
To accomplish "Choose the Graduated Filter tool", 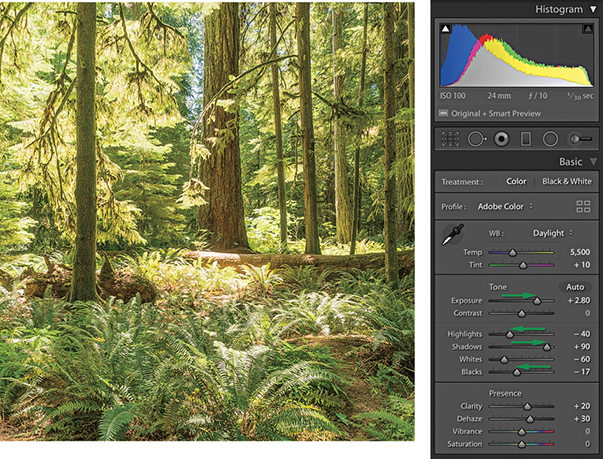I will click(x=526, y=138).
